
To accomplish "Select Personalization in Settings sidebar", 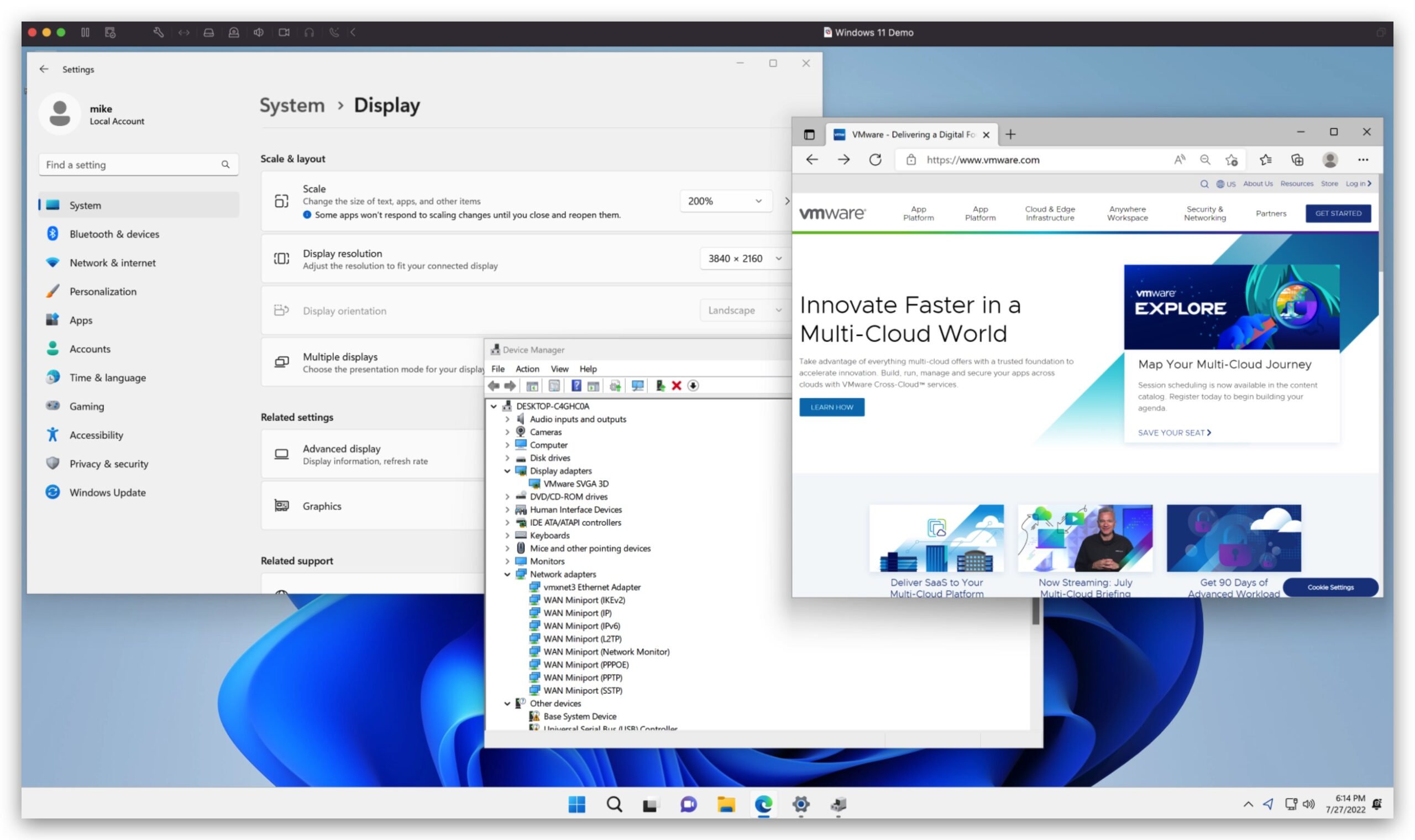I will pyautogui.click(x=138, y=291).
